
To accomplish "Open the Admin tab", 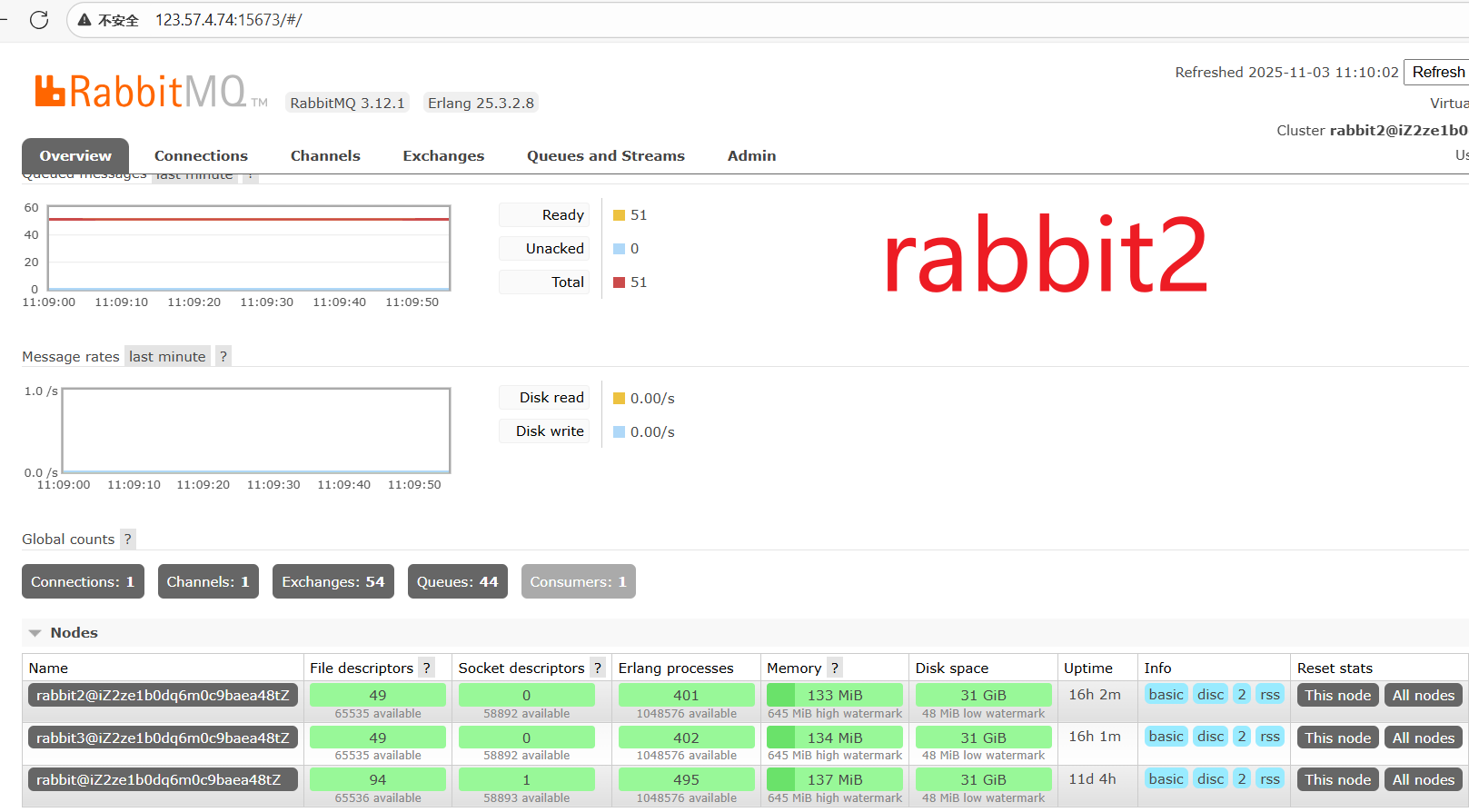I will (x=751, y=155).
